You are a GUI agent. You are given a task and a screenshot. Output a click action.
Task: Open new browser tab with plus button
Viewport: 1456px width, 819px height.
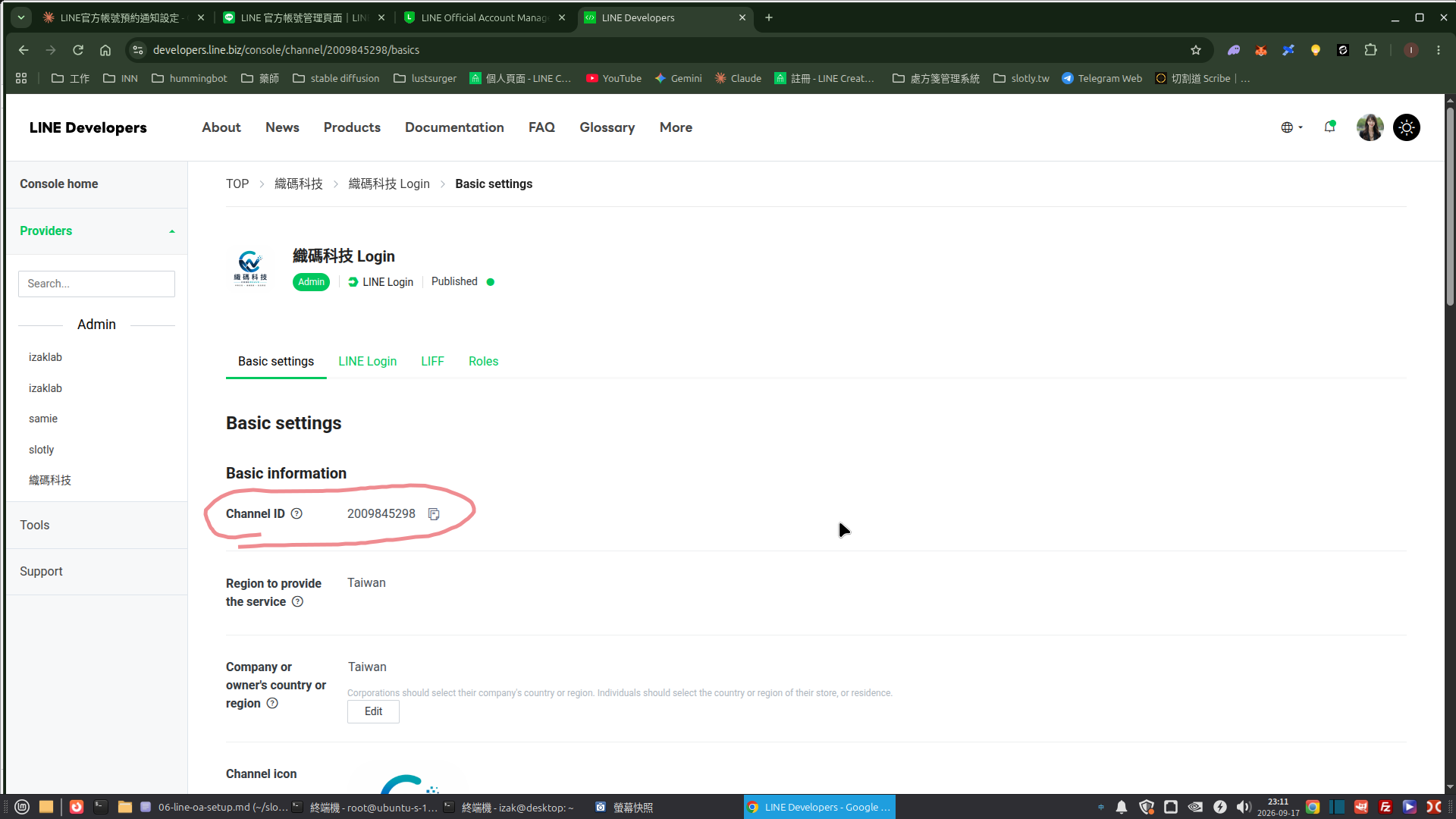[x=769, y=17]
